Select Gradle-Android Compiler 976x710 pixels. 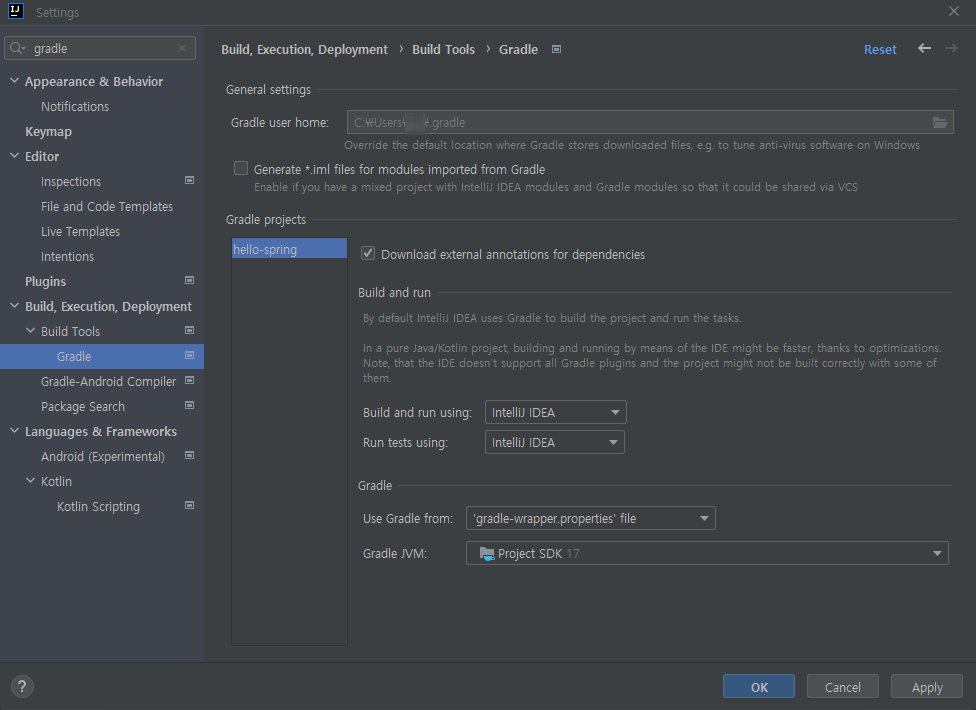(108, 381)
